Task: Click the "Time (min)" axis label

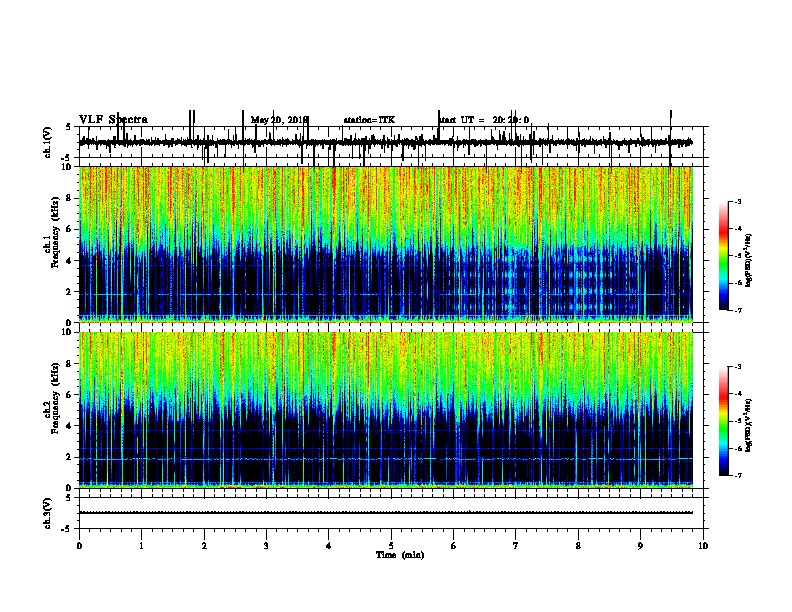Action: pyautogui.click(x=400, y=555)
